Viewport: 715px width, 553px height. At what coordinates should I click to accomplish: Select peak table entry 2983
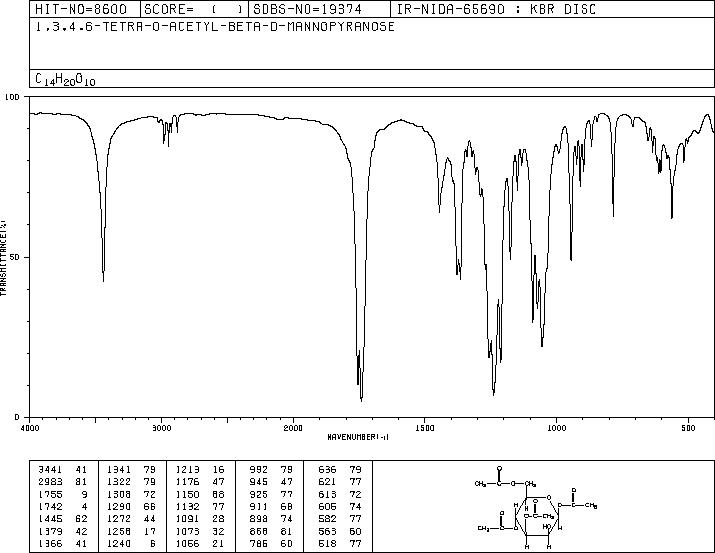point(62,482)
